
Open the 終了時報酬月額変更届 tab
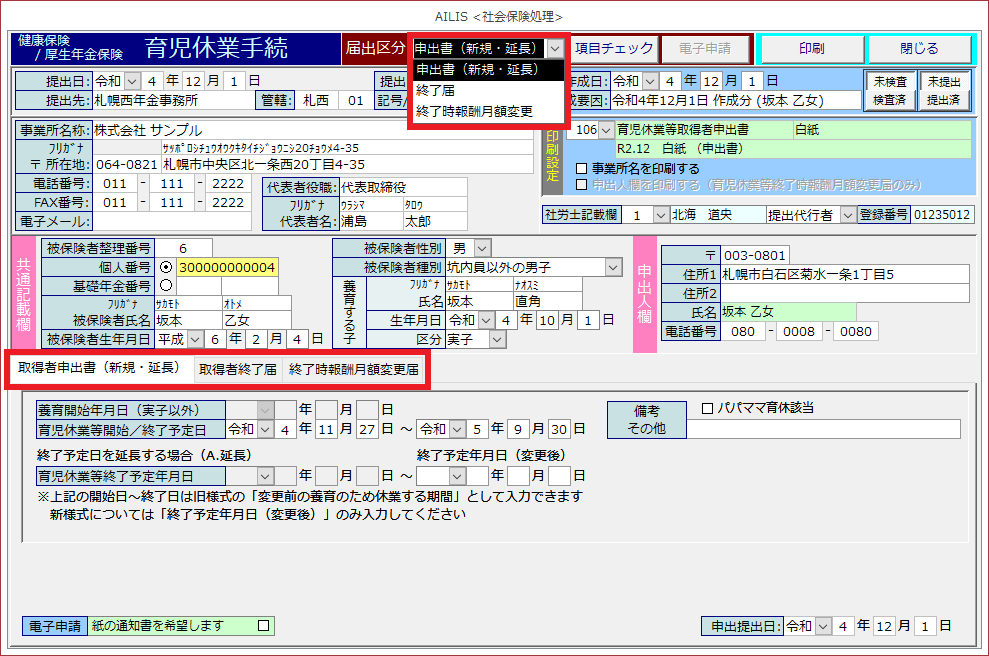click(354, 370)
